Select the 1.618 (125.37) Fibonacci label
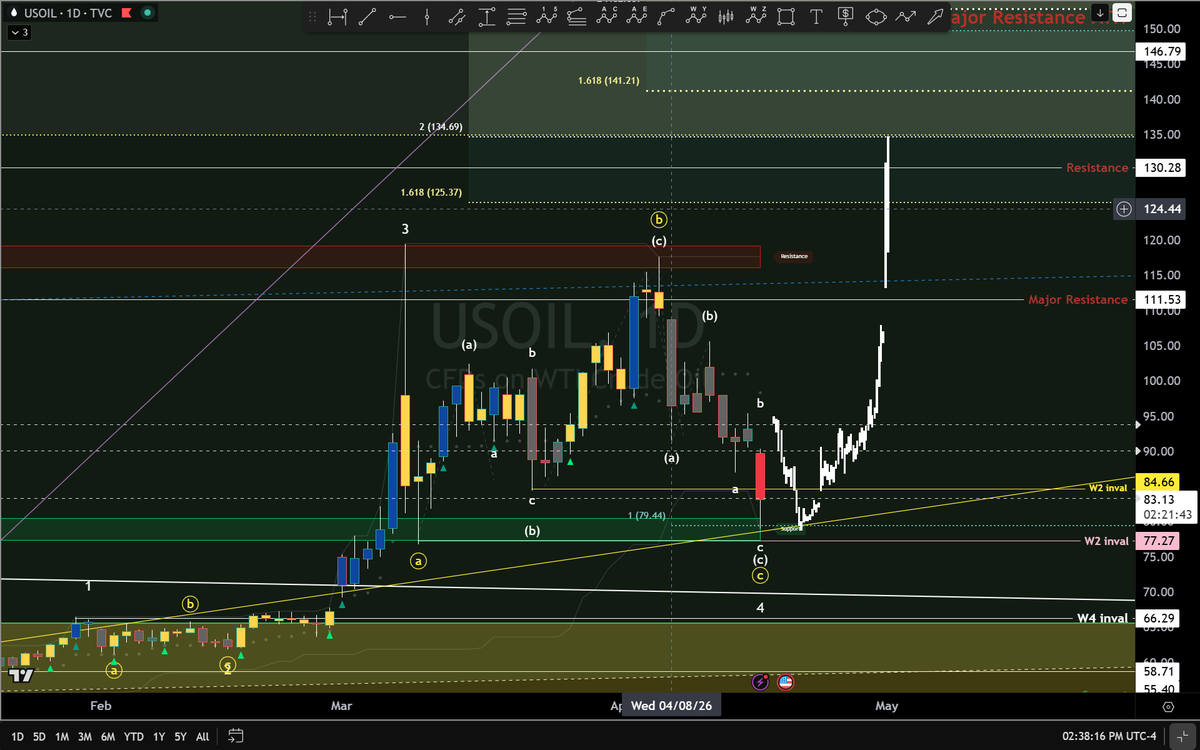 click(431, 193)
